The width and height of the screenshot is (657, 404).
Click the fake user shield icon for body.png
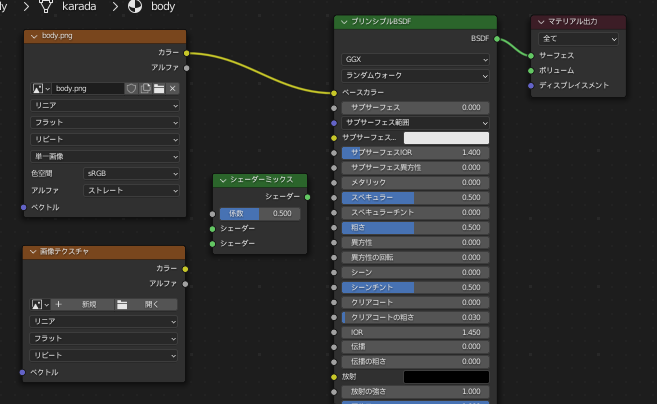131,88
